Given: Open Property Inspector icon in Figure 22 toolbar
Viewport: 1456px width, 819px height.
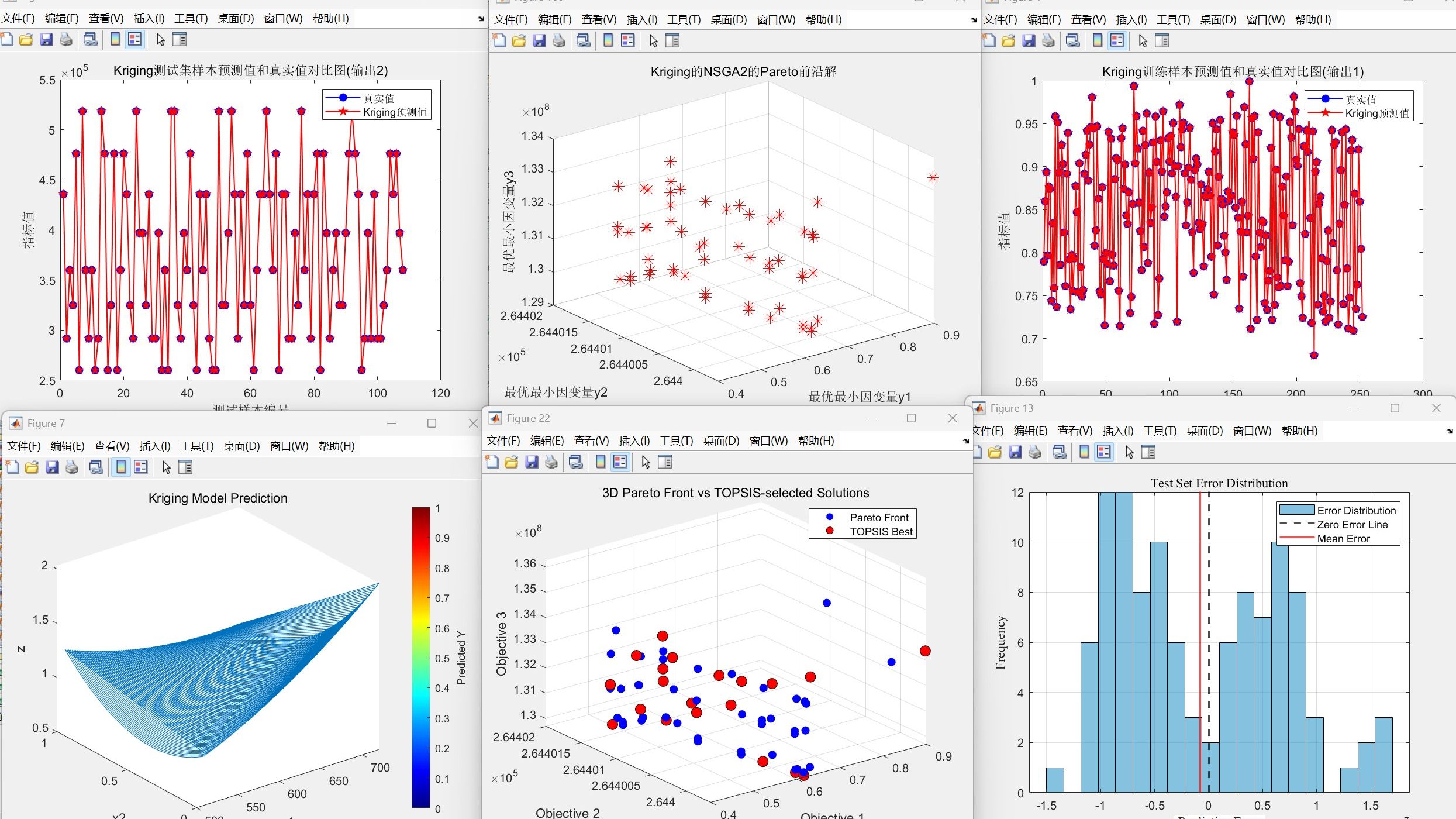Looking at the screenshot, I should coord(665,462).
